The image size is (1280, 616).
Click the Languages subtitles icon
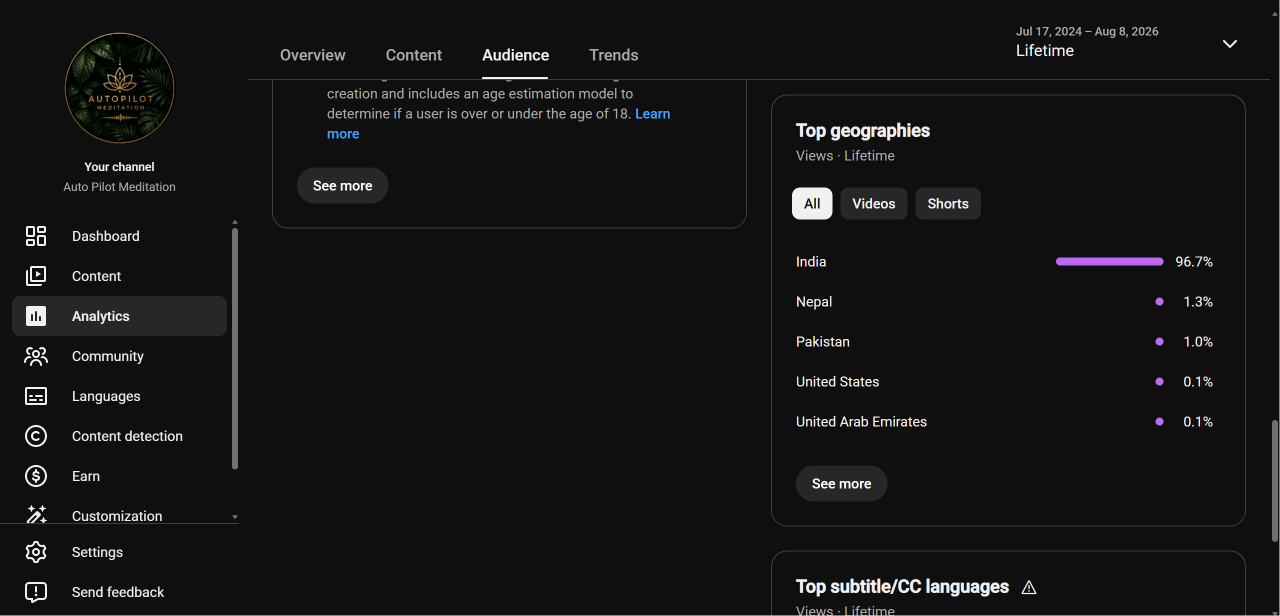tap(36, 396)
